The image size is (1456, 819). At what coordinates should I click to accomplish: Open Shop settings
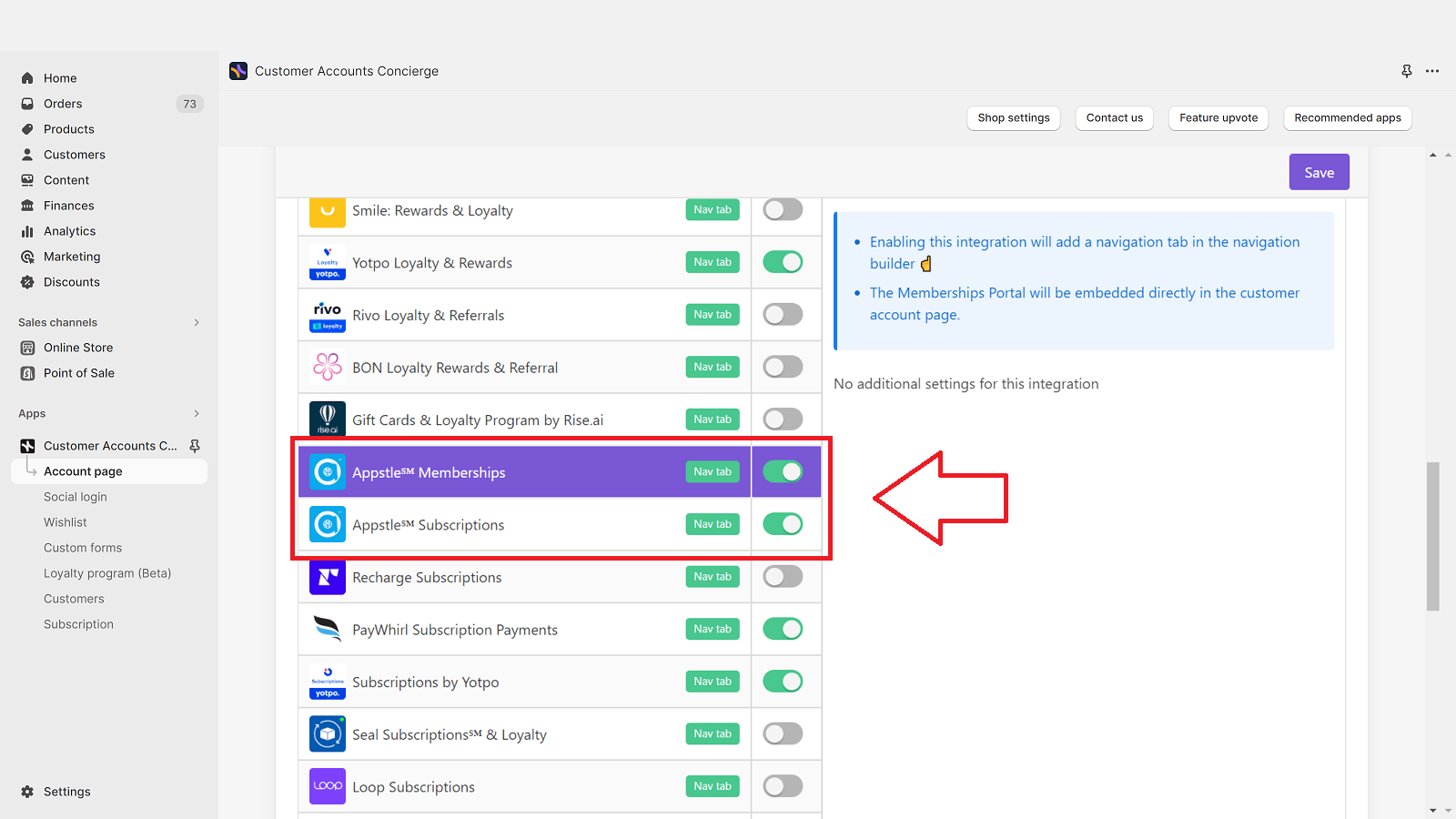tap(1014, 118)
